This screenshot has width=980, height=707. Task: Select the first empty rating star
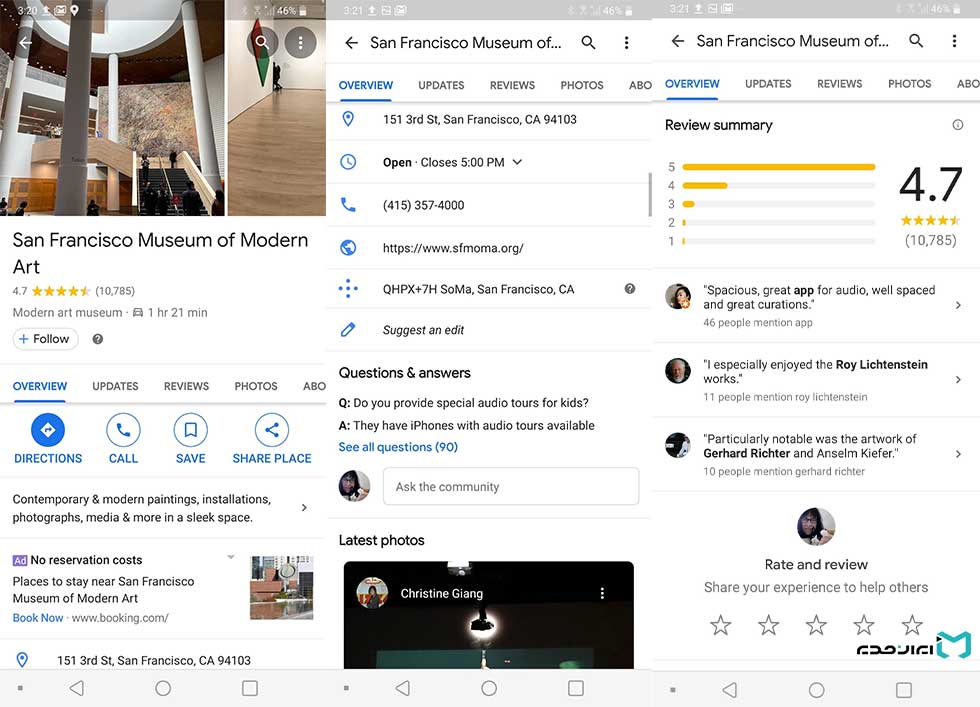(720, 626)
